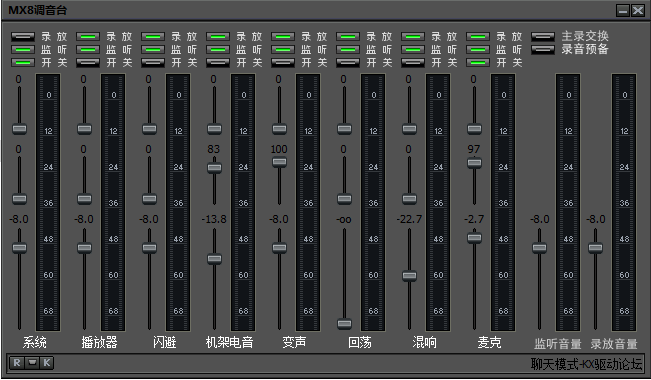651x380 pixels.
Task: Toggle 系统 channel 录放 button
Action: 23,37
